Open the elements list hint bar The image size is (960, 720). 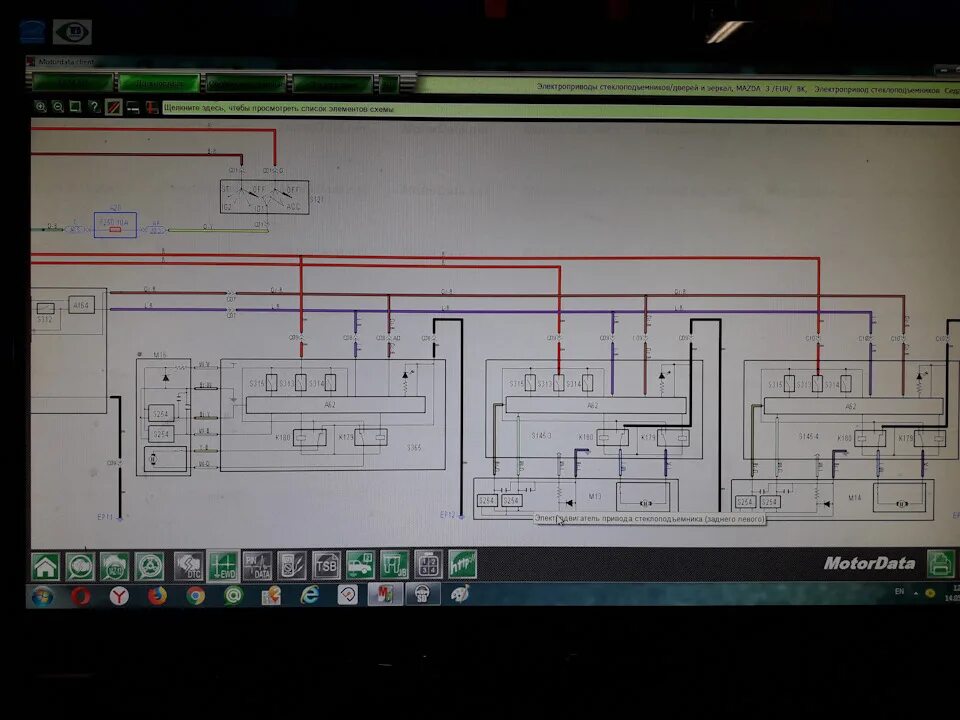[560, 110]
